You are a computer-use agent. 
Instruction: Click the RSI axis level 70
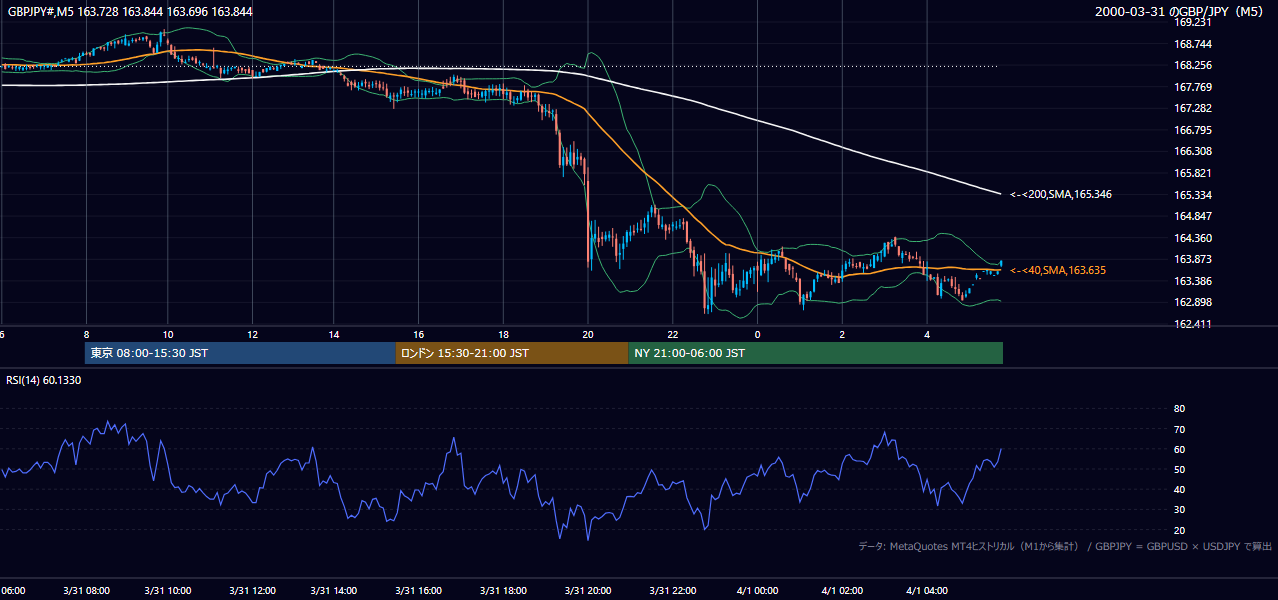pyautogui.click(x=1179, y=429)
